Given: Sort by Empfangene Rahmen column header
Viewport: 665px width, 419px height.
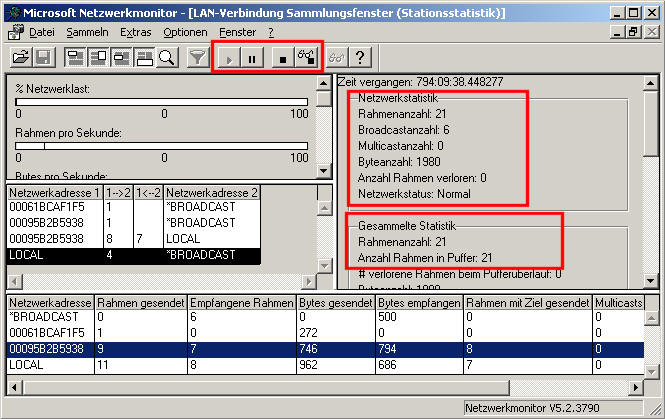Looking at the screenshot, I should 242,303.
